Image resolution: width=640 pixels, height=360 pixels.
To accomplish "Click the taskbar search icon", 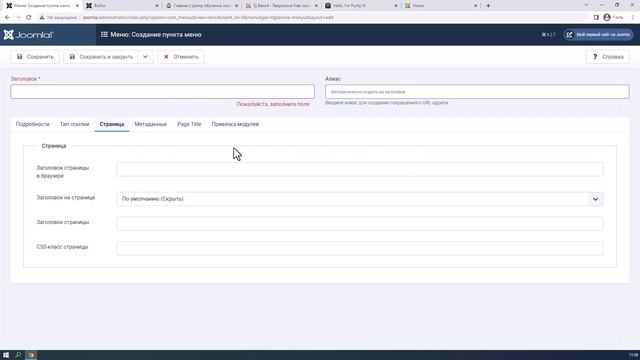I will 18,355.
